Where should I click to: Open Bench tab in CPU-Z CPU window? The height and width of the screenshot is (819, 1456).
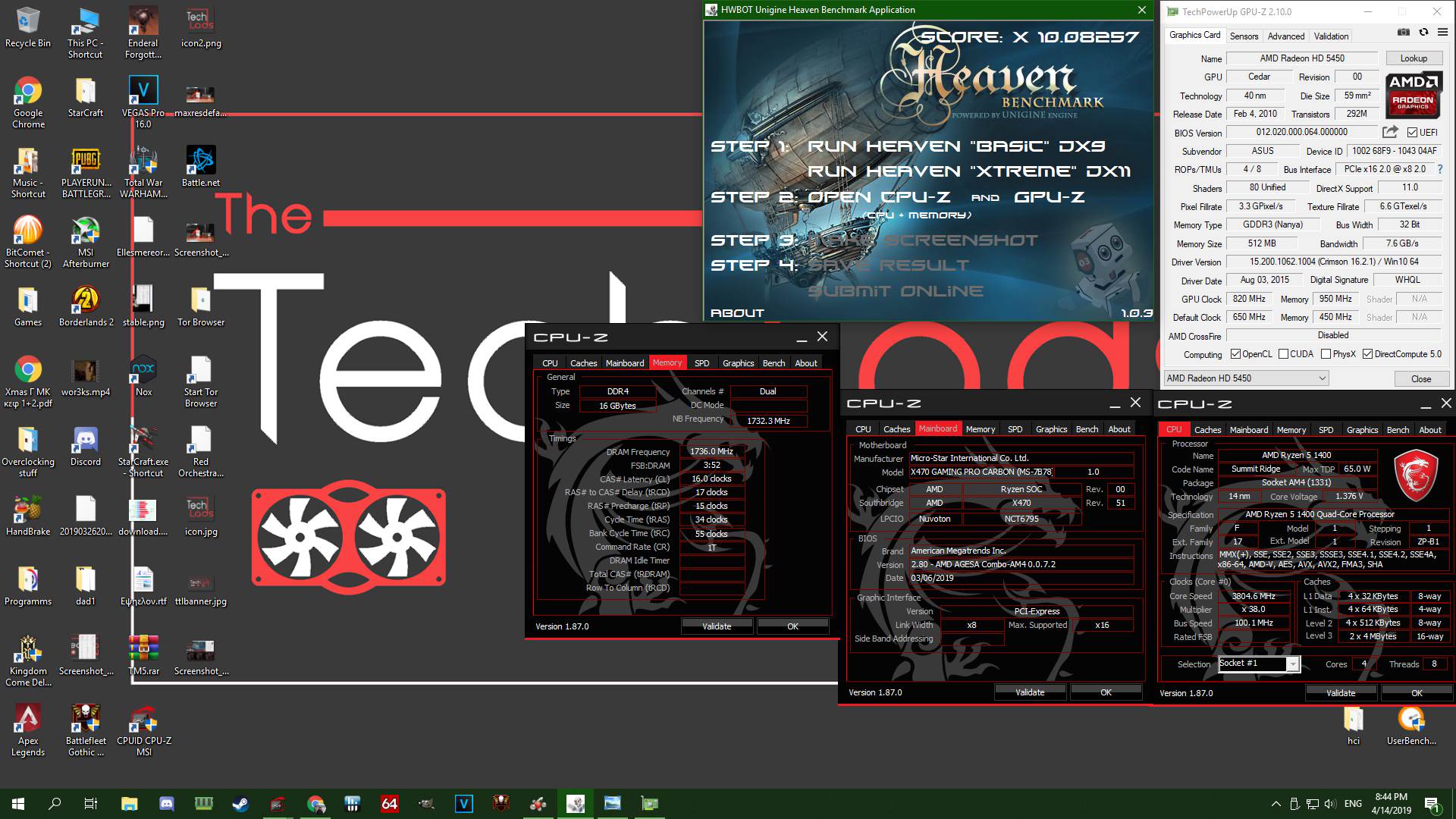[1398, 430]
